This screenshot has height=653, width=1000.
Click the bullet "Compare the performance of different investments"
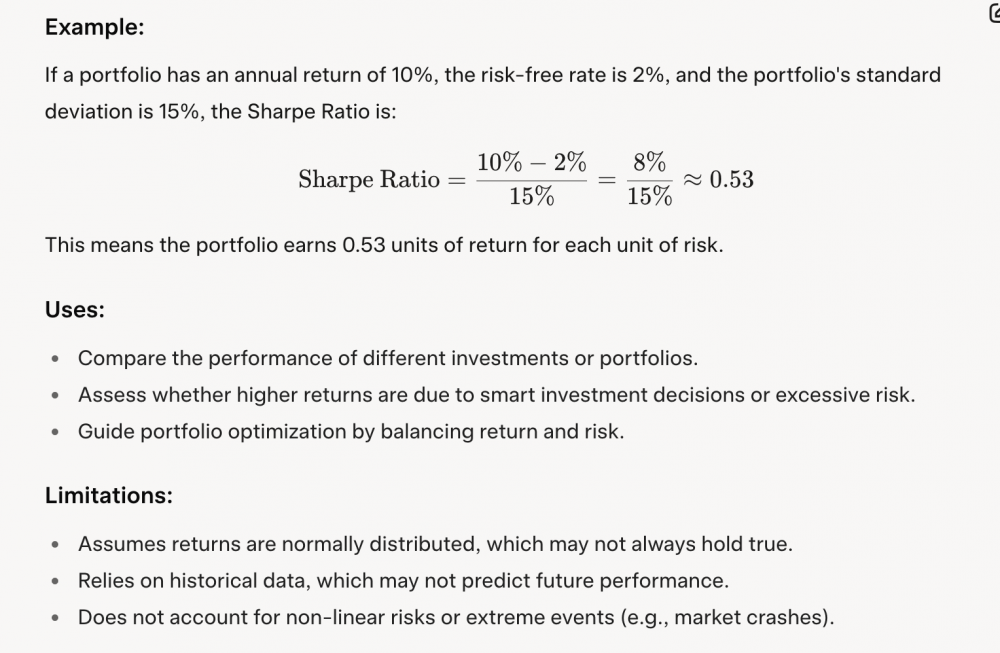pyautogui.click(x=390, y=357)
